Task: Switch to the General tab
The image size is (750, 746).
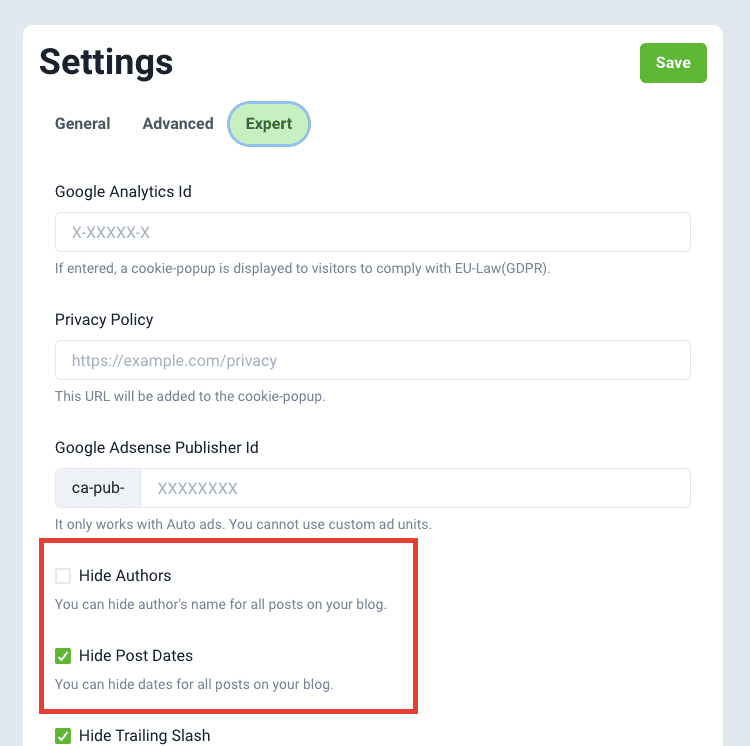Action: point(83,124)
